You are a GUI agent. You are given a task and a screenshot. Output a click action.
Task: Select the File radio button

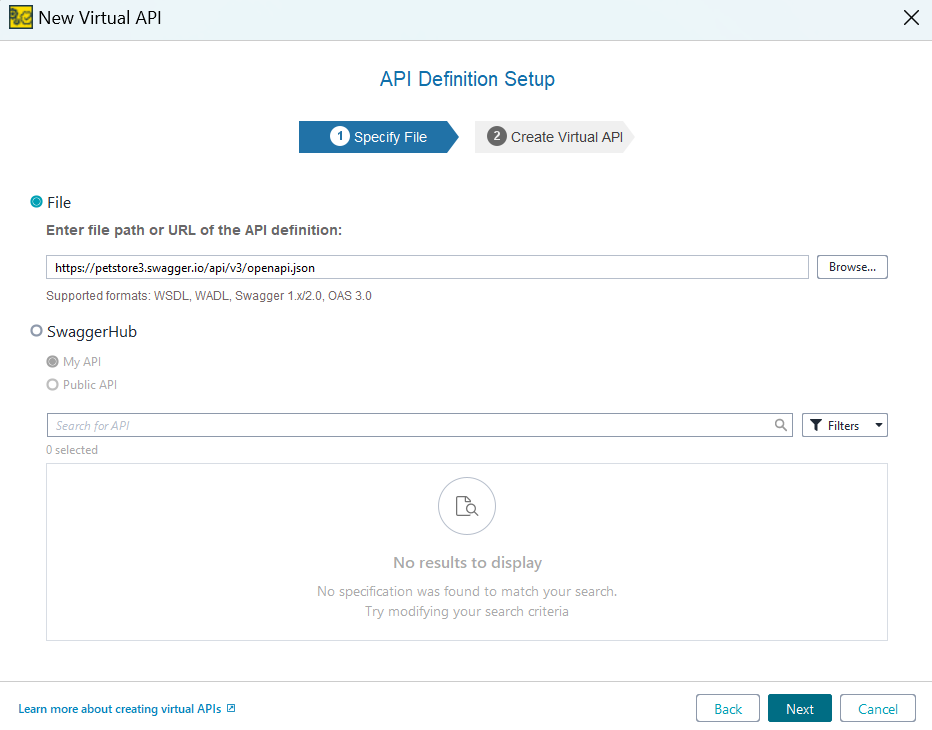point(36,202)
